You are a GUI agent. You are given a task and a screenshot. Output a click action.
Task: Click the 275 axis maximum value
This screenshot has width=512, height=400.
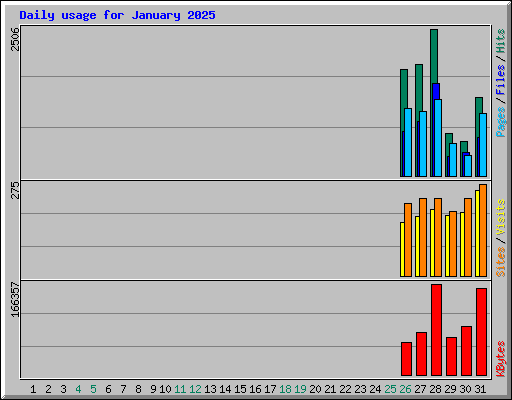coord(15,190)
